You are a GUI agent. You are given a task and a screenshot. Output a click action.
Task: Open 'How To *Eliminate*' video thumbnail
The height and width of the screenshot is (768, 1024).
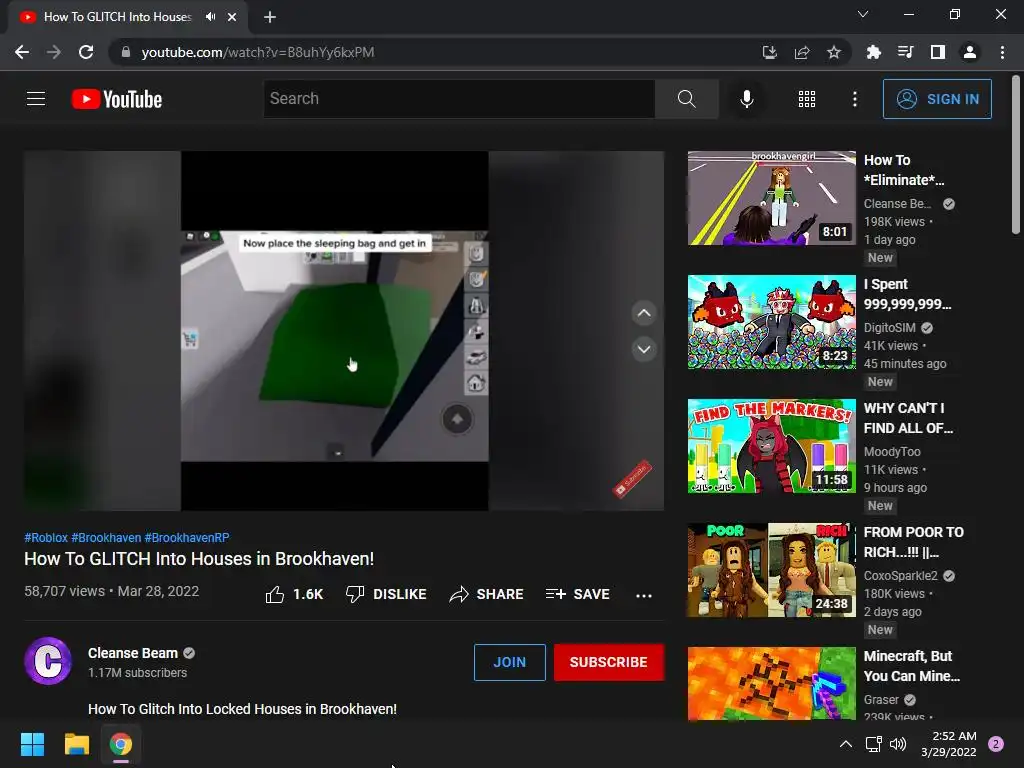tap(771, 198)
